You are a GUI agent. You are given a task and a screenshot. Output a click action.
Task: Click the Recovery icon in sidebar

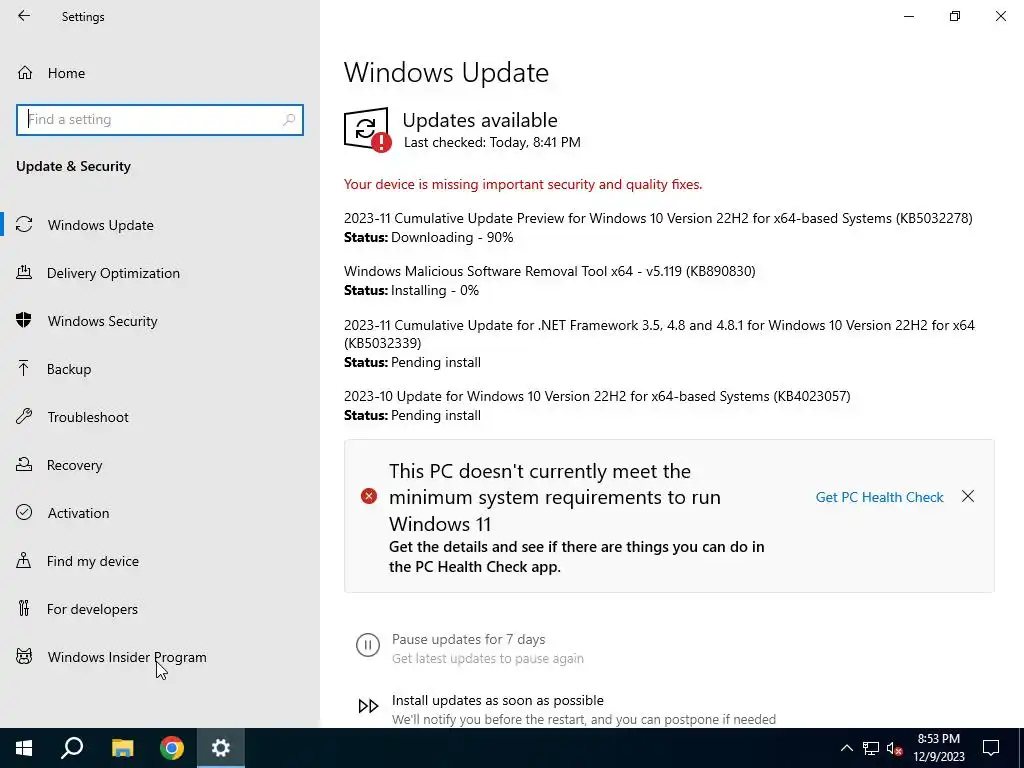pyautogui.click(x=24, y=464)
